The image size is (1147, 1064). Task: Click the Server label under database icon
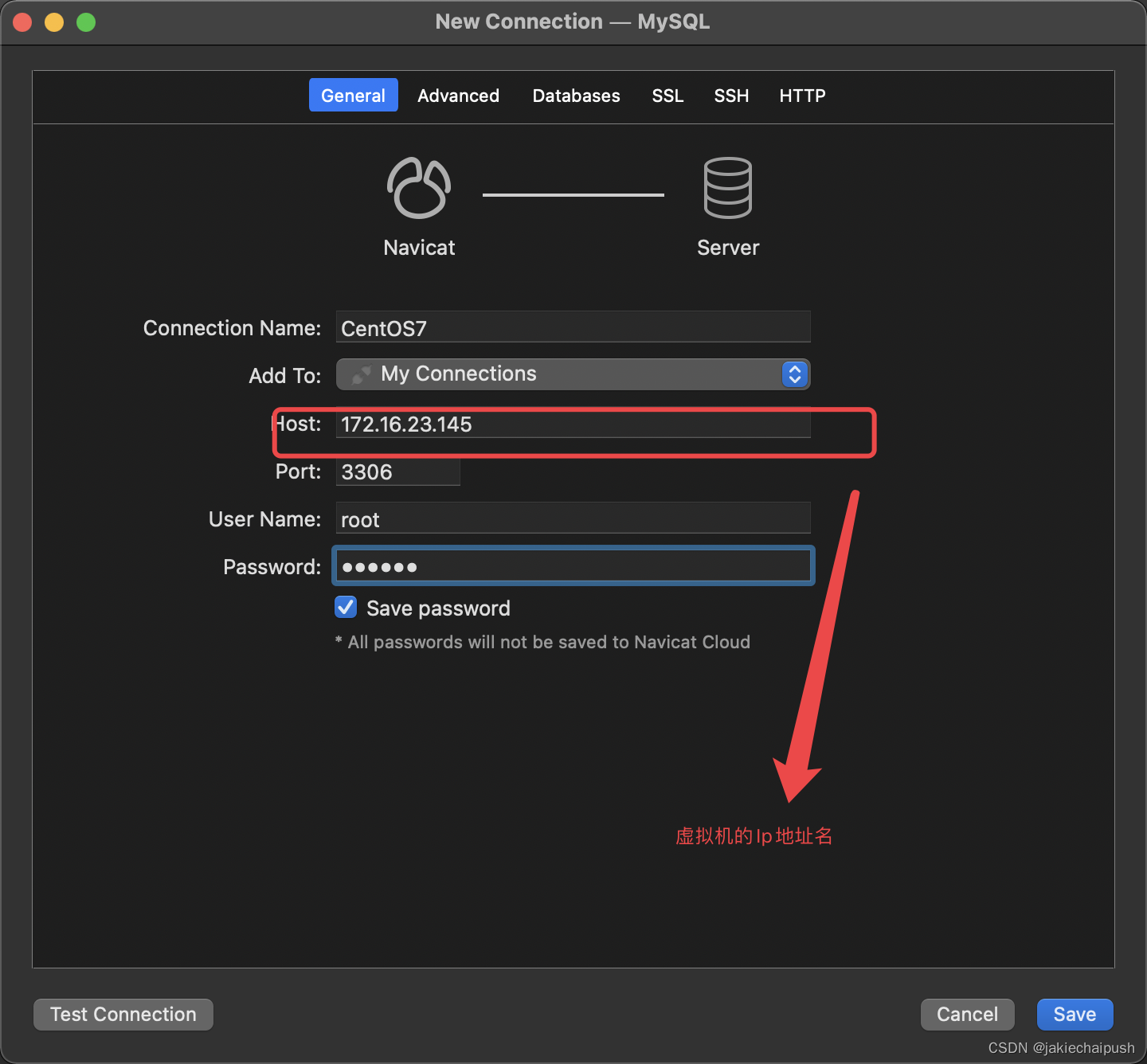click(728, 248)
